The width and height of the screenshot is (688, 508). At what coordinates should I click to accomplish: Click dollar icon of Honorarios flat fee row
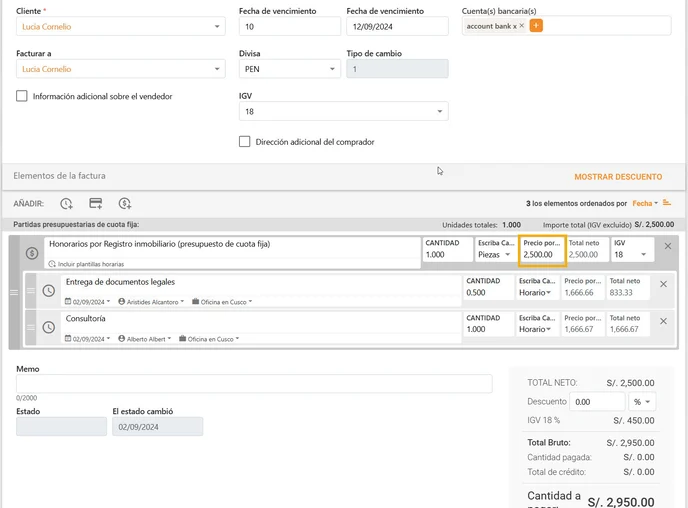32,253
